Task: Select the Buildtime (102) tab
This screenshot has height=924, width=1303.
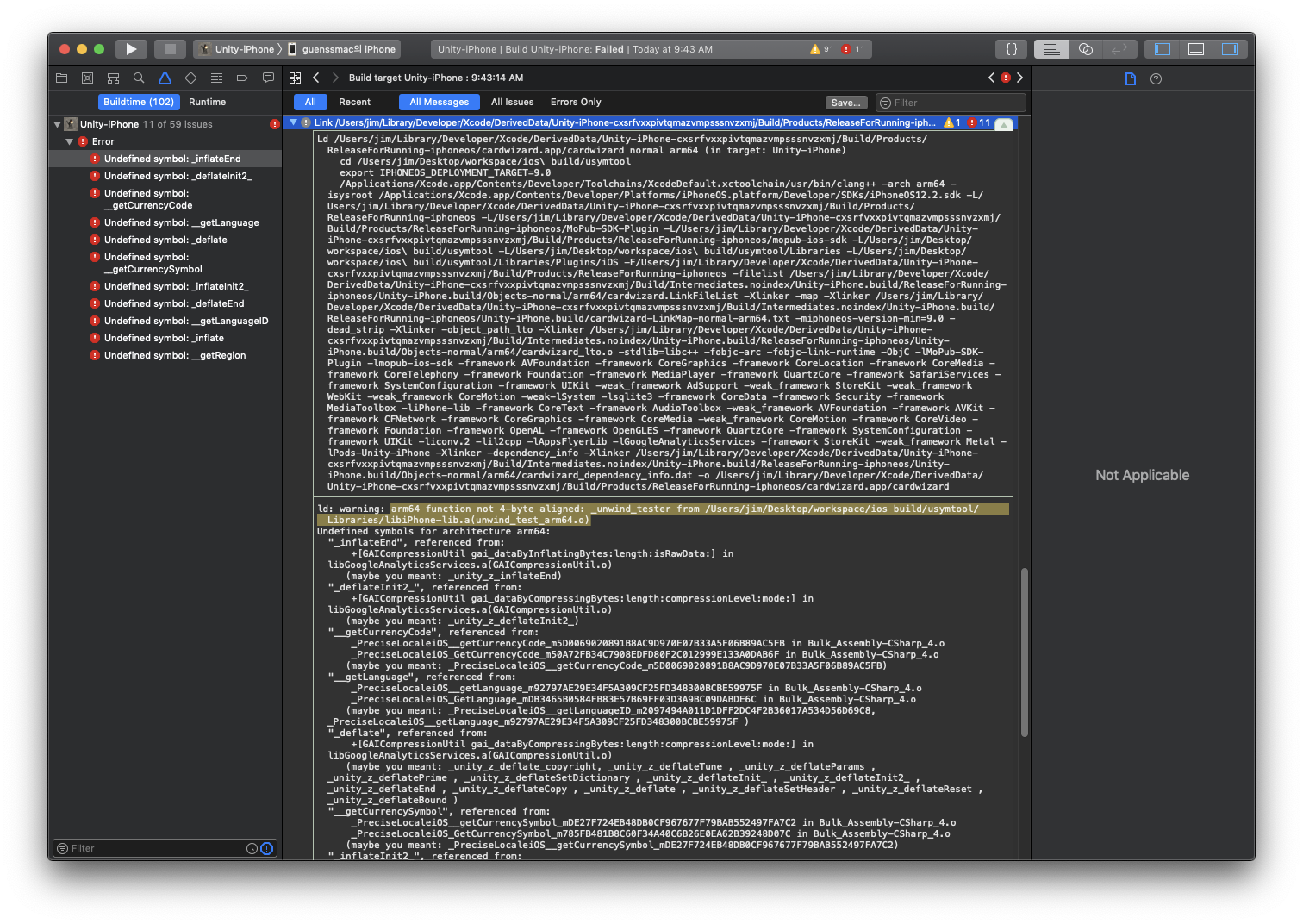Action: (x=139, y=102)
